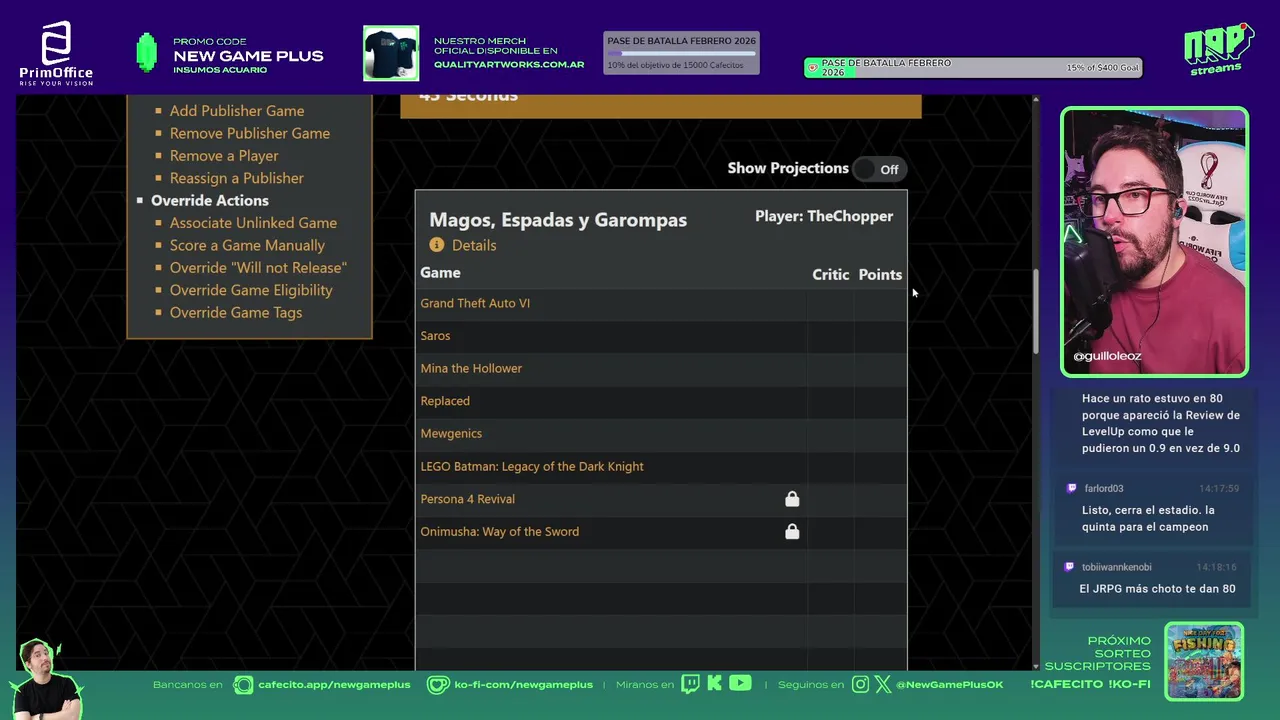Click the lock icon on Persona 4 Revival row
The image size is (1280, 720).
point(792,499)
